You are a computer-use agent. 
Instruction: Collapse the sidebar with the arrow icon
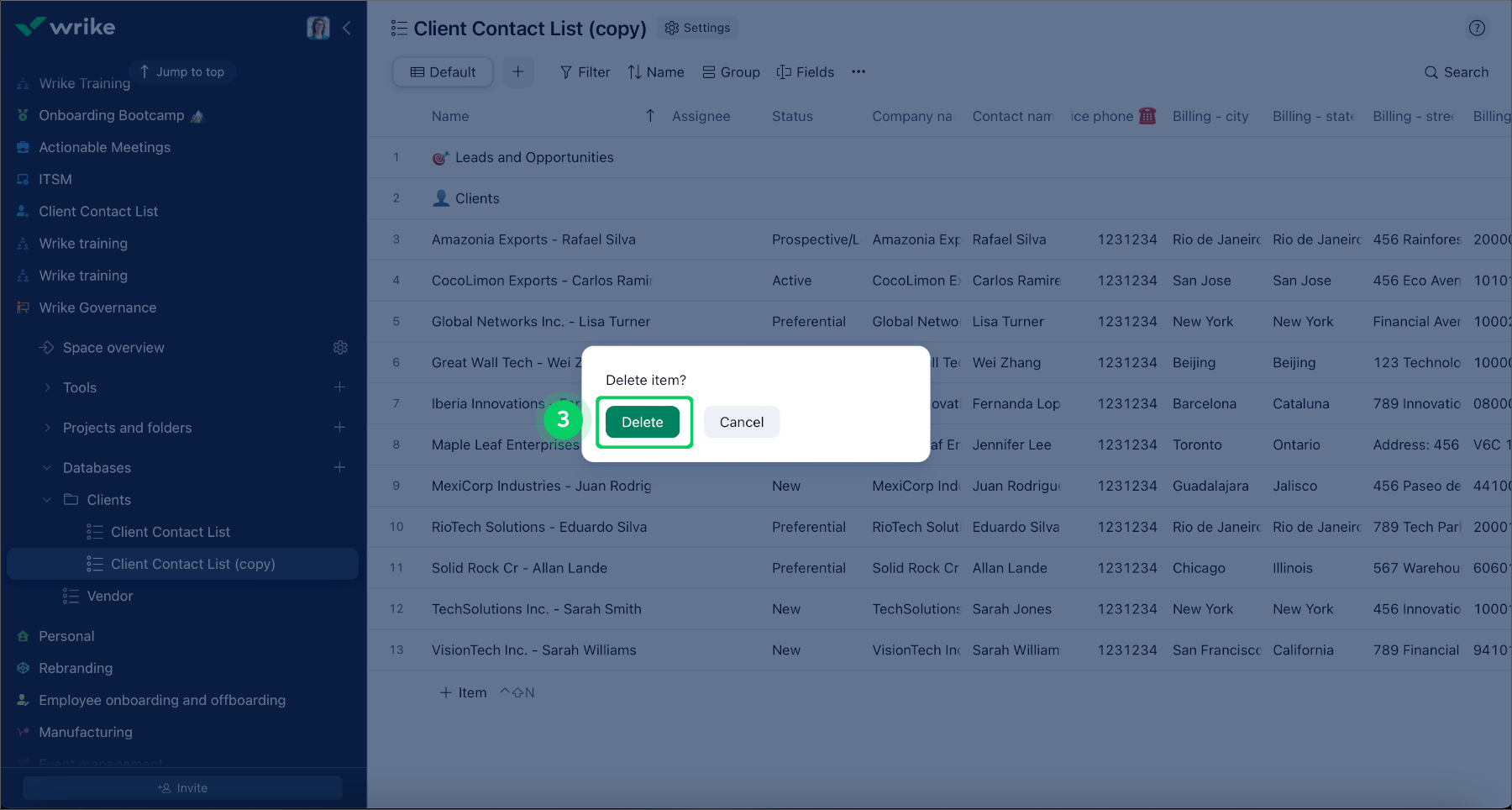coord(346,28)
